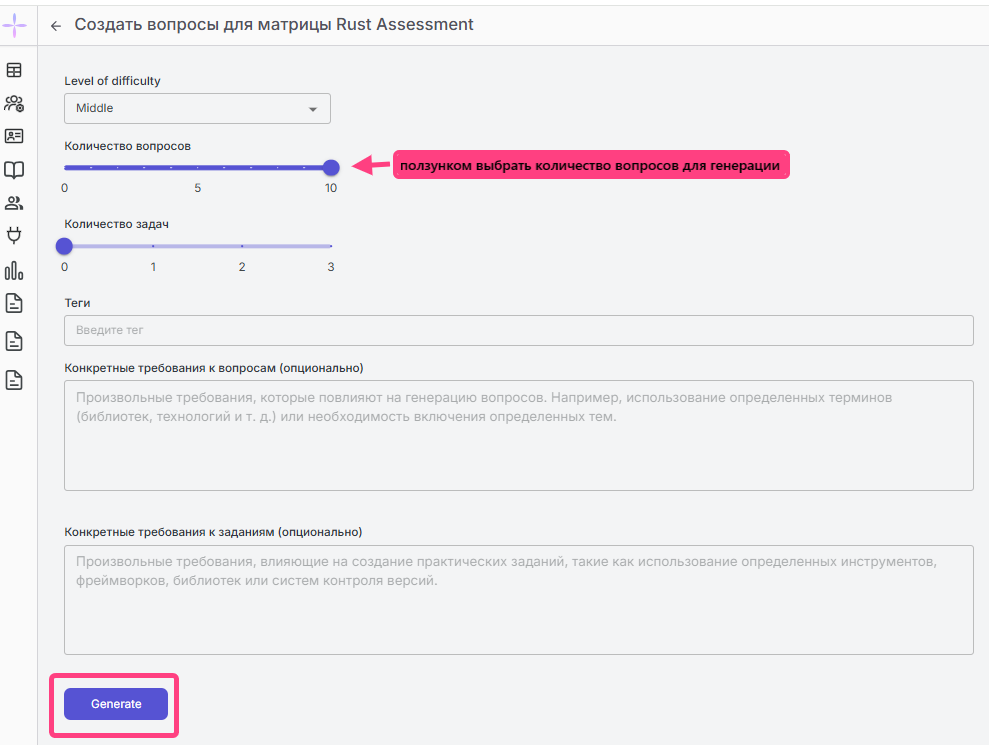989x745 pixels.
Task: Click the Количество вопросов slider handle
Action: click(x=331, y=167)
